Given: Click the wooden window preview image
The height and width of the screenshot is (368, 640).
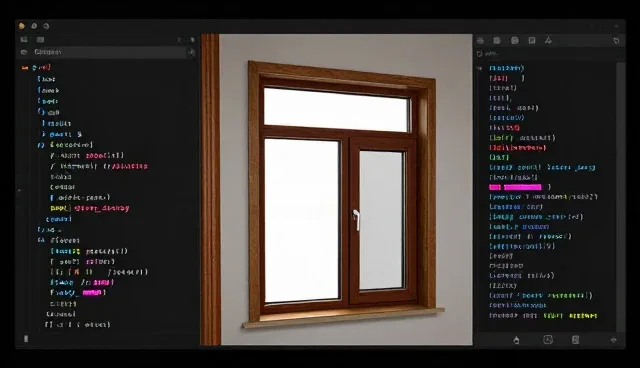Looking at the screenshot, I should (x=336, y=189).
